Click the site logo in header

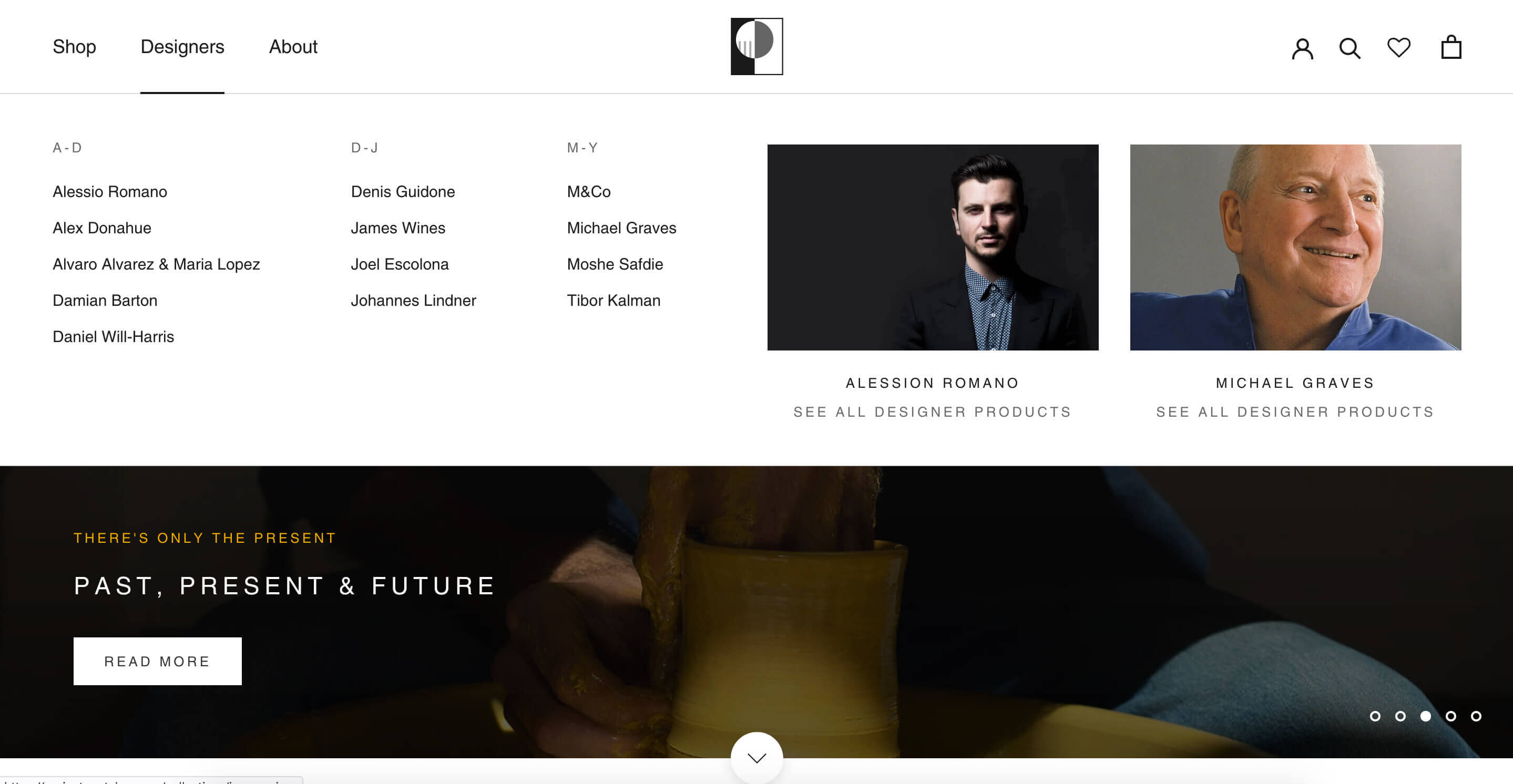point(756,46)
